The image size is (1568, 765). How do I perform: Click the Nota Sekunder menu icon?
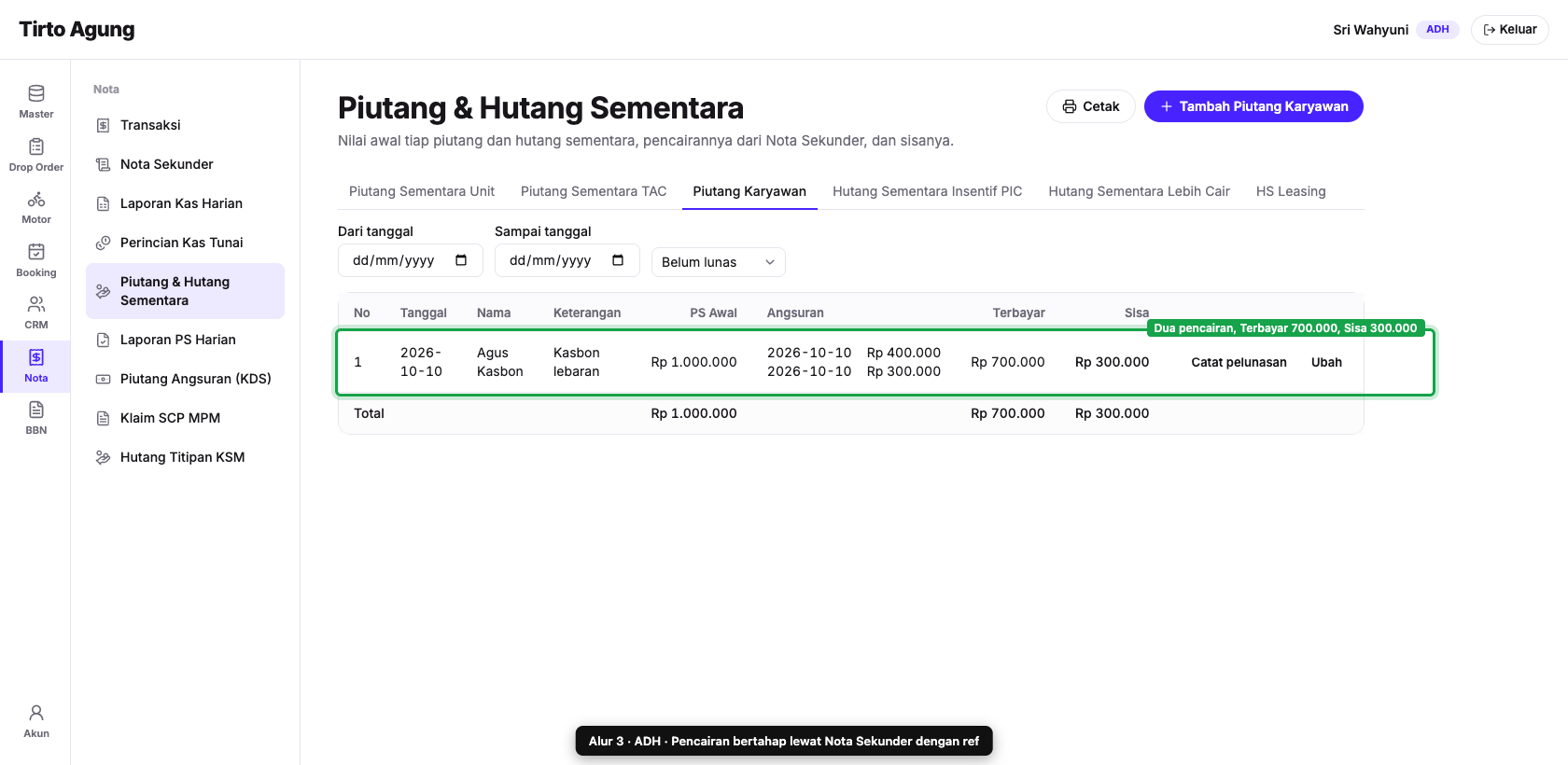(x=104, y=164)
